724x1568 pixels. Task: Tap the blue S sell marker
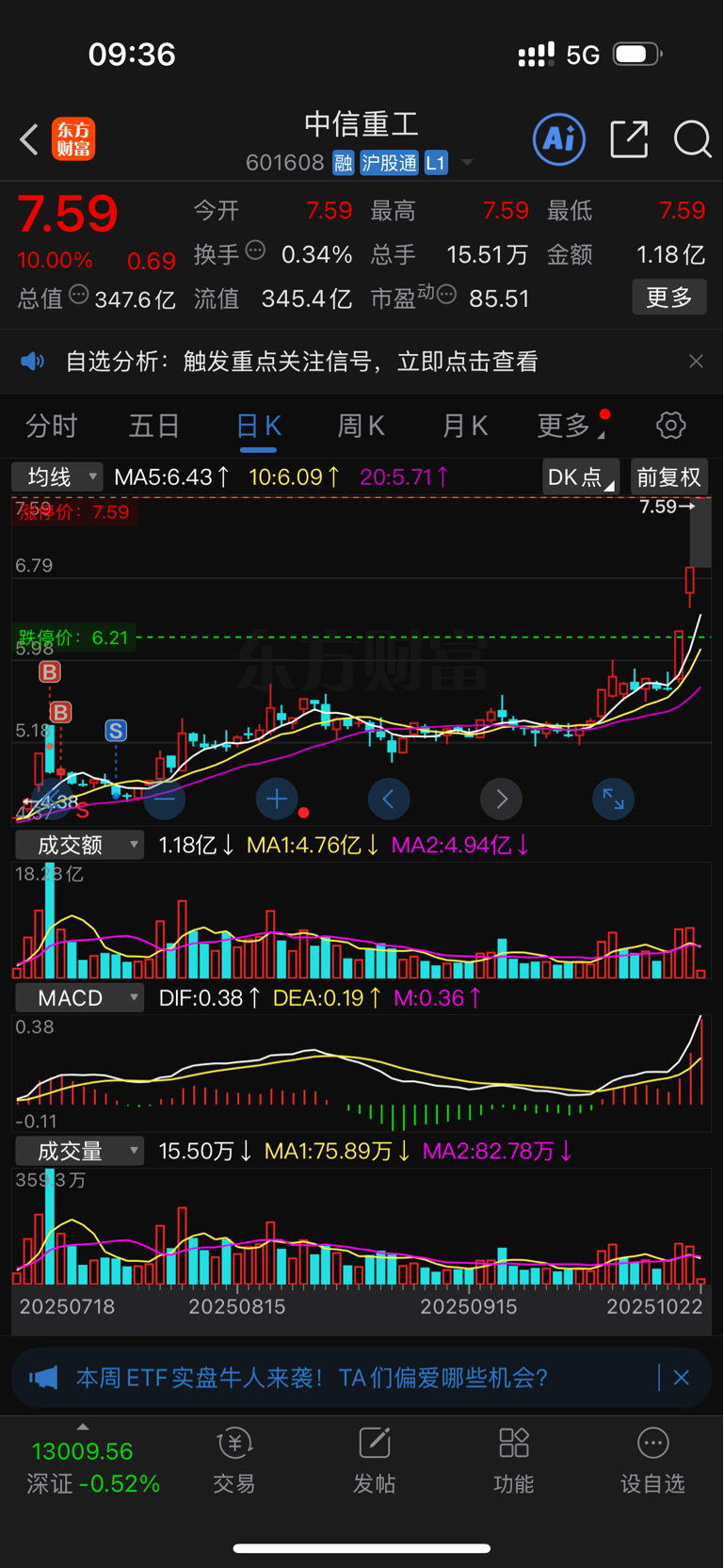(x=115, y=731)
